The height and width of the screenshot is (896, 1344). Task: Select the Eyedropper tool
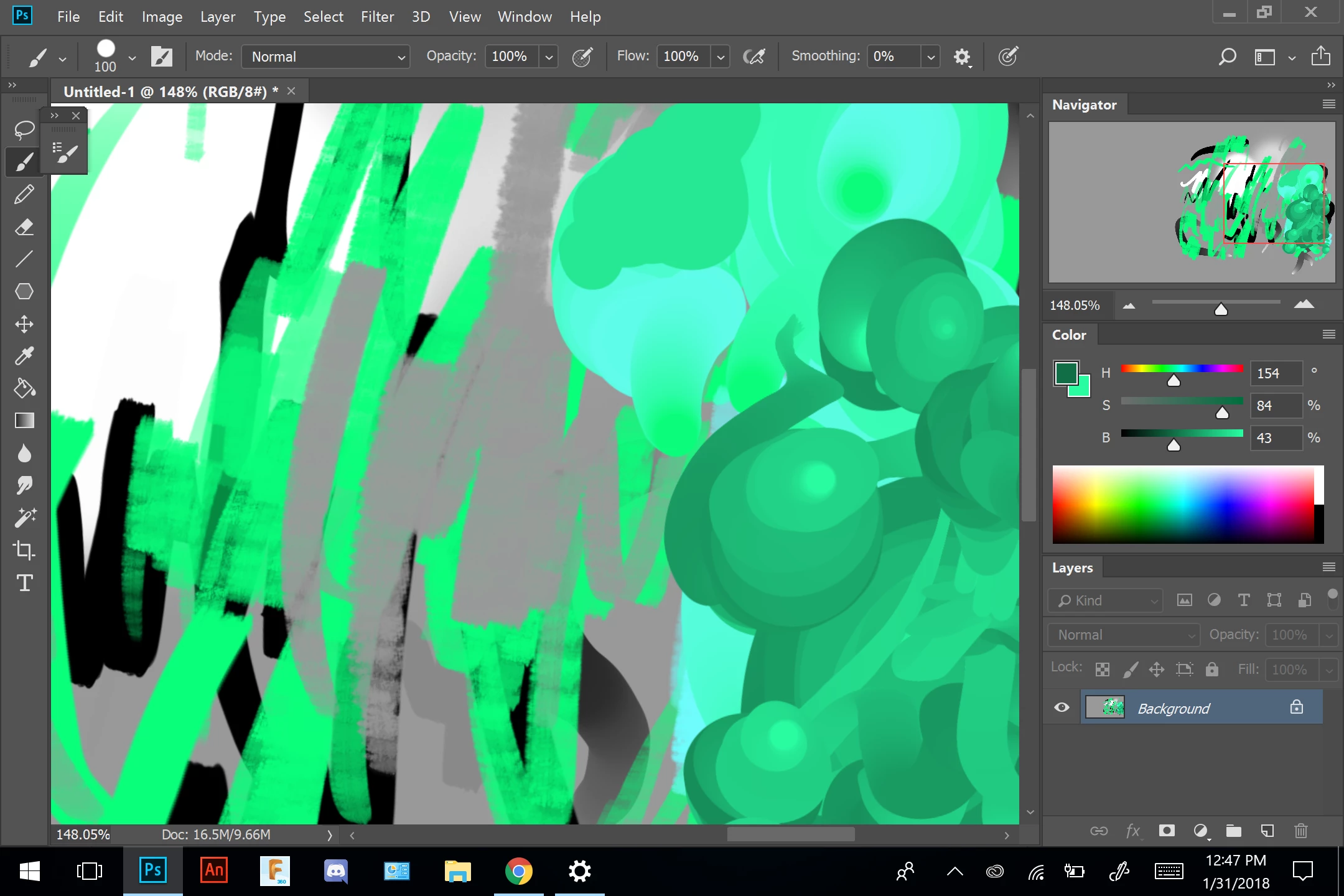(x=24, y=356)
